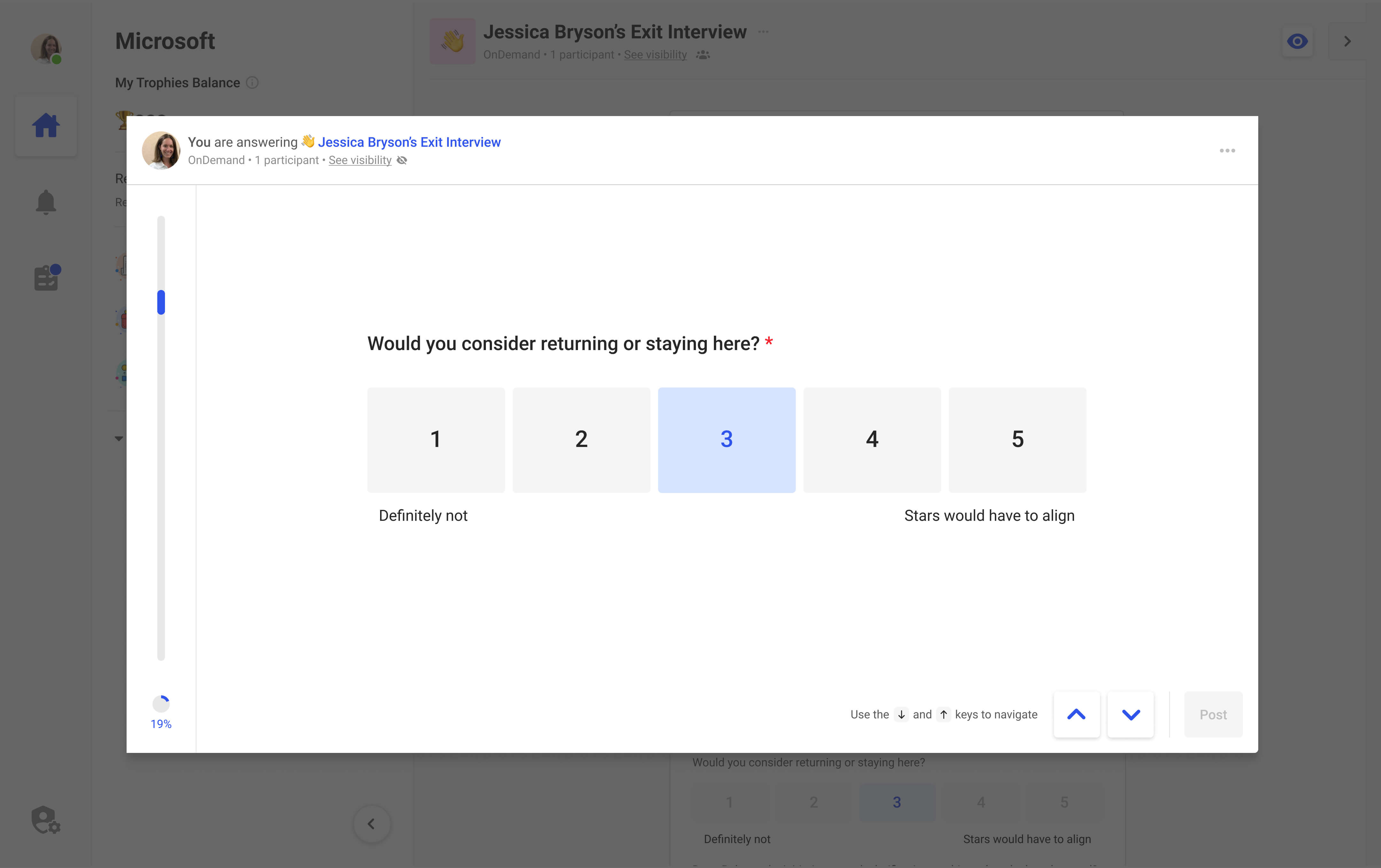Click profile avatar in the sidebar
The image size is (1381, 868).
[x=46, y=48]
